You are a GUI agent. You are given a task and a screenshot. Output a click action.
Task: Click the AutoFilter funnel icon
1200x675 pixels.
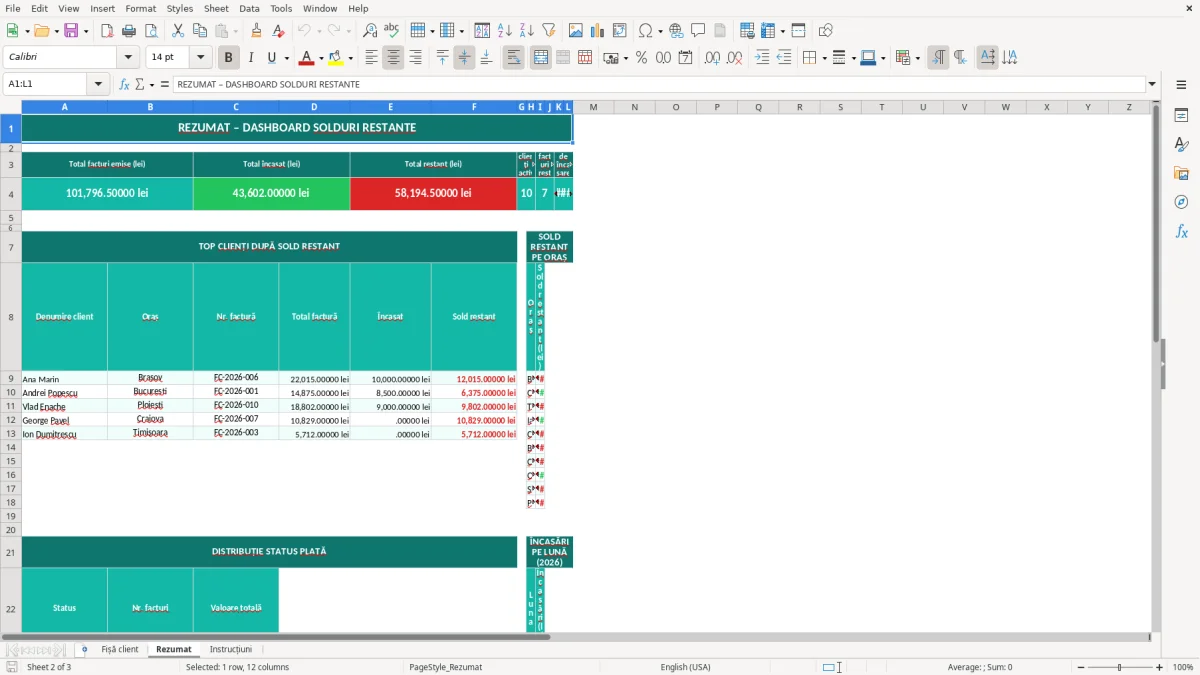(548, 31)
